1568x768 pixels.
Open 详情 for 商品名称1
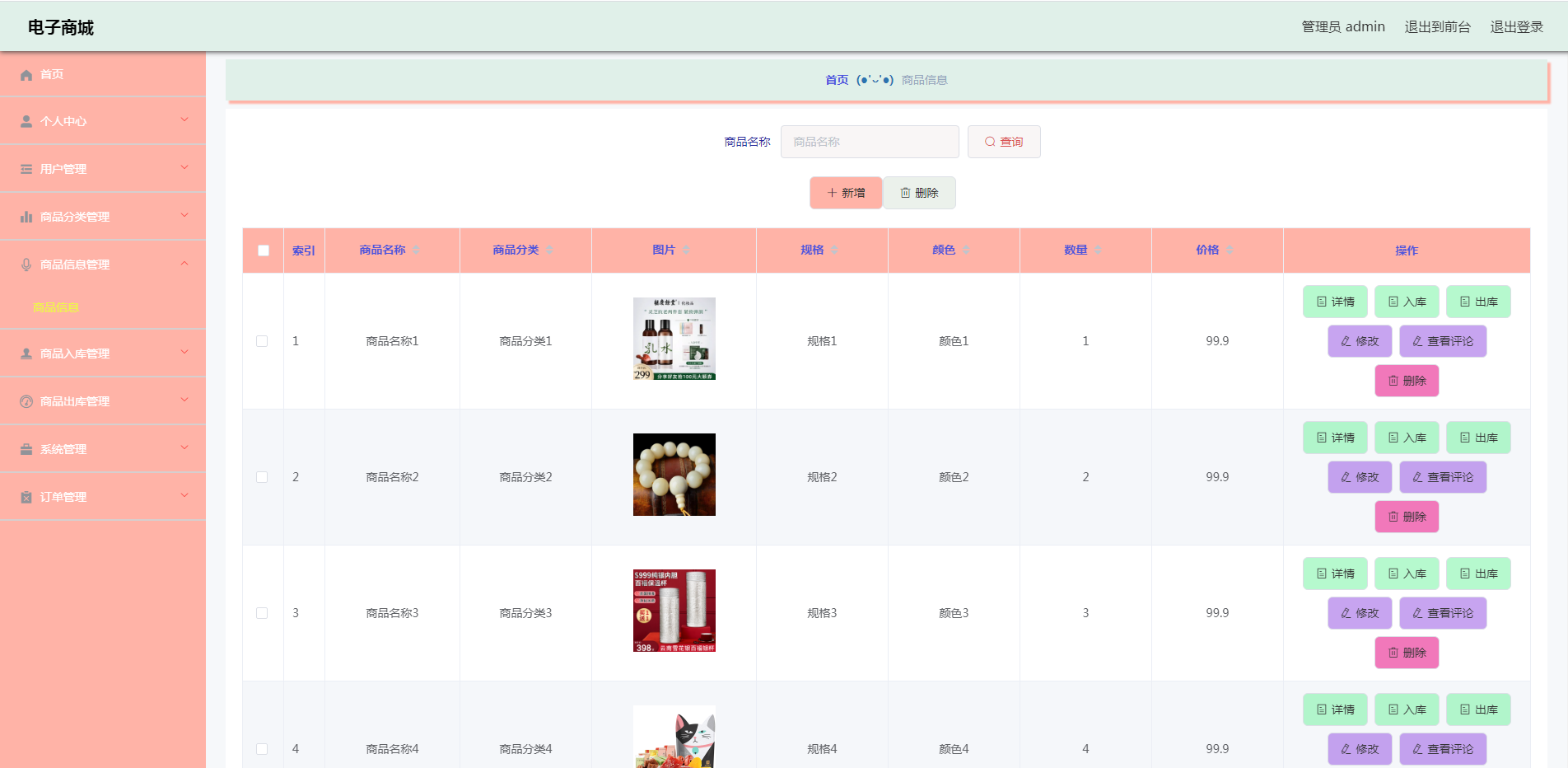coord(1335,302)
